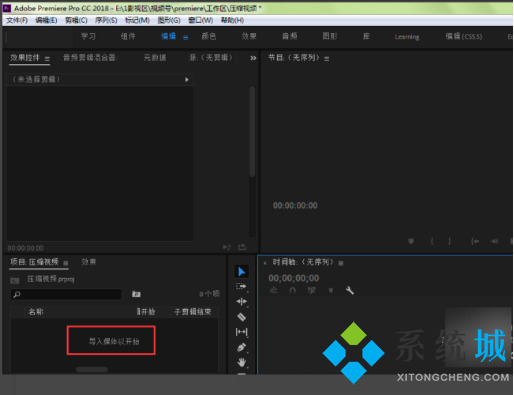
Task: Click find bin folder icon beside search
Action: [136, 294]
